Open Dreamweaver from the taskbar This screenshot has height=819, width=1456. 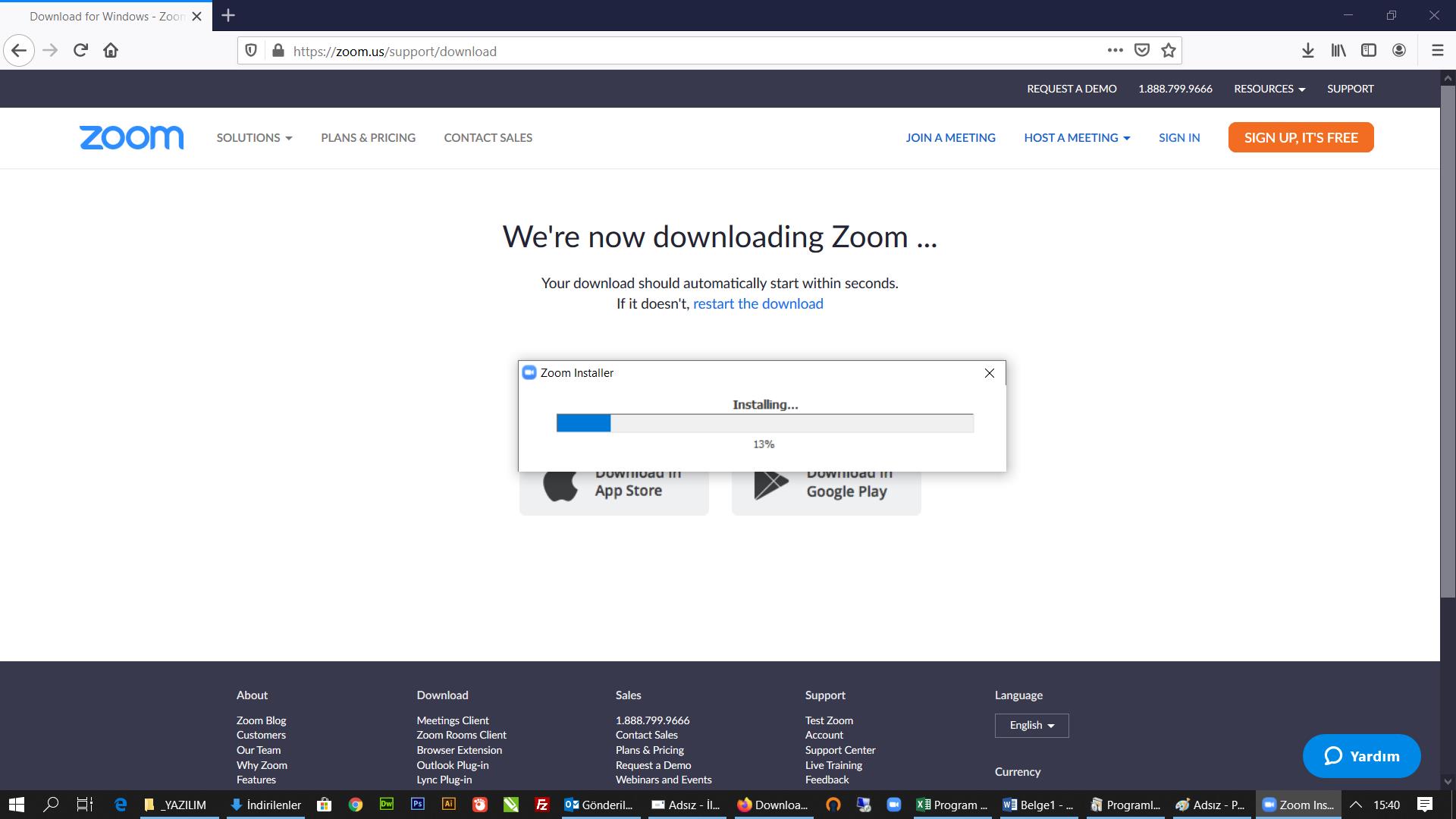(386, 804)
